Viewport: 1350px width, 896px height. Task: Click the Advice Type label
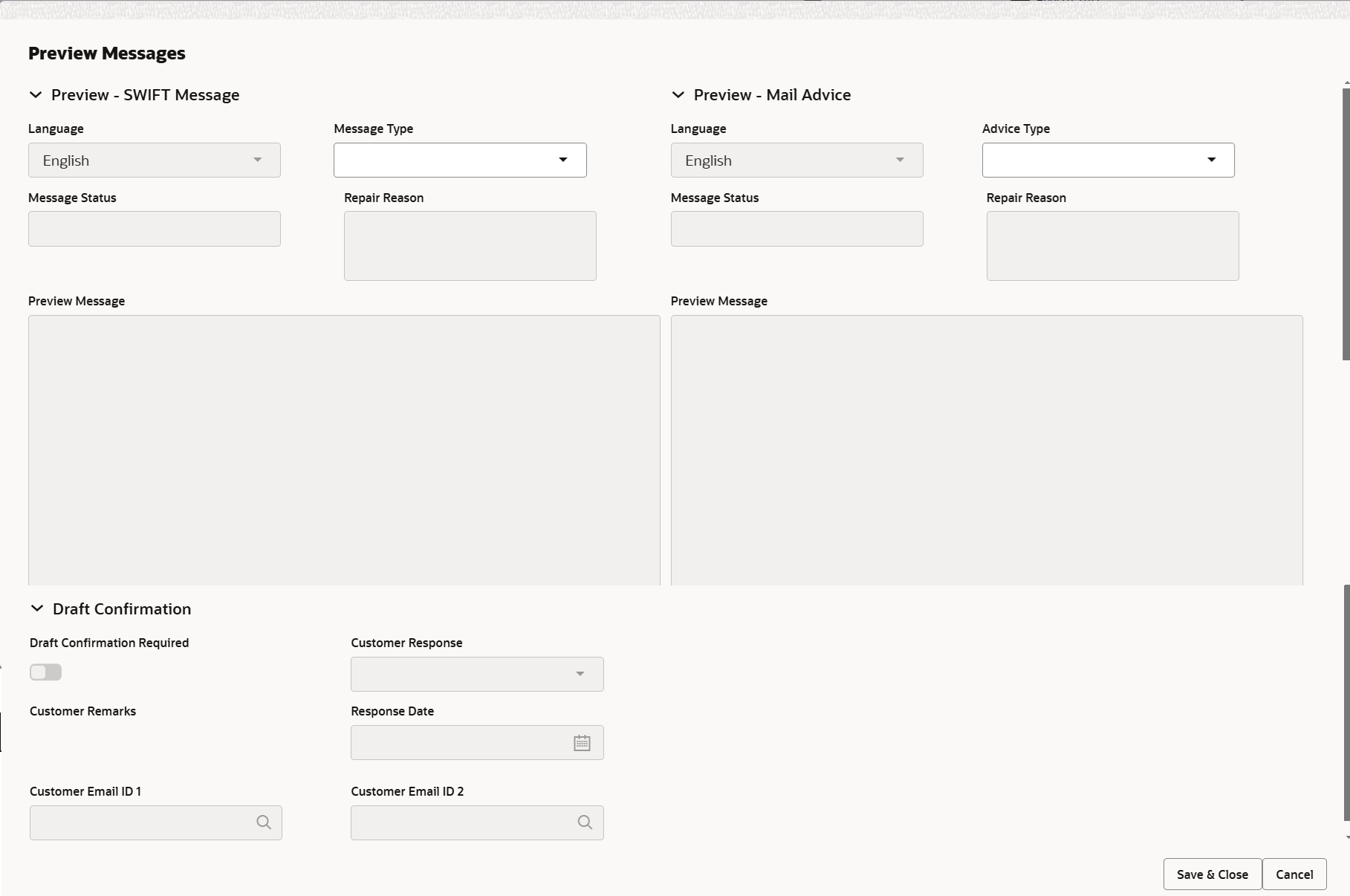(x=1016, y=129)
